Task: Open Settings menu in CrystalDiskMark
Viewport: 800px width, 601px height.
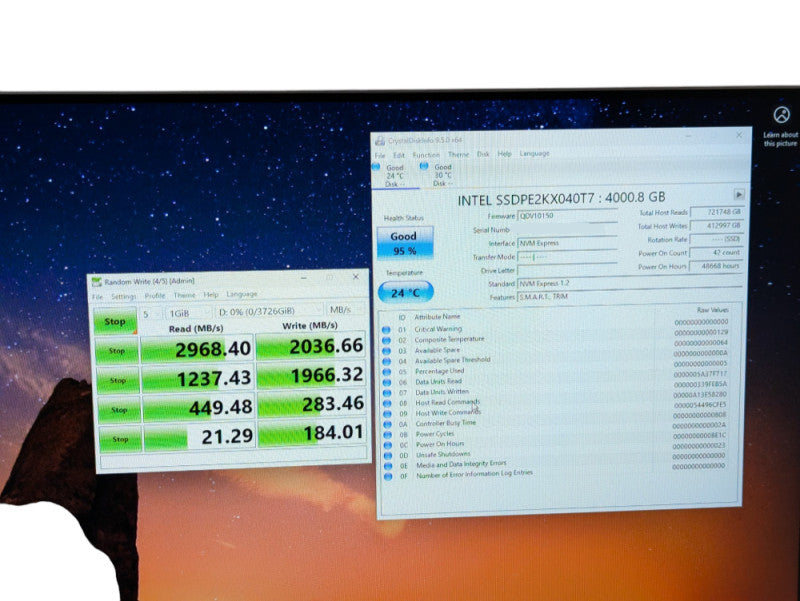Action: (x=123, y=296)
